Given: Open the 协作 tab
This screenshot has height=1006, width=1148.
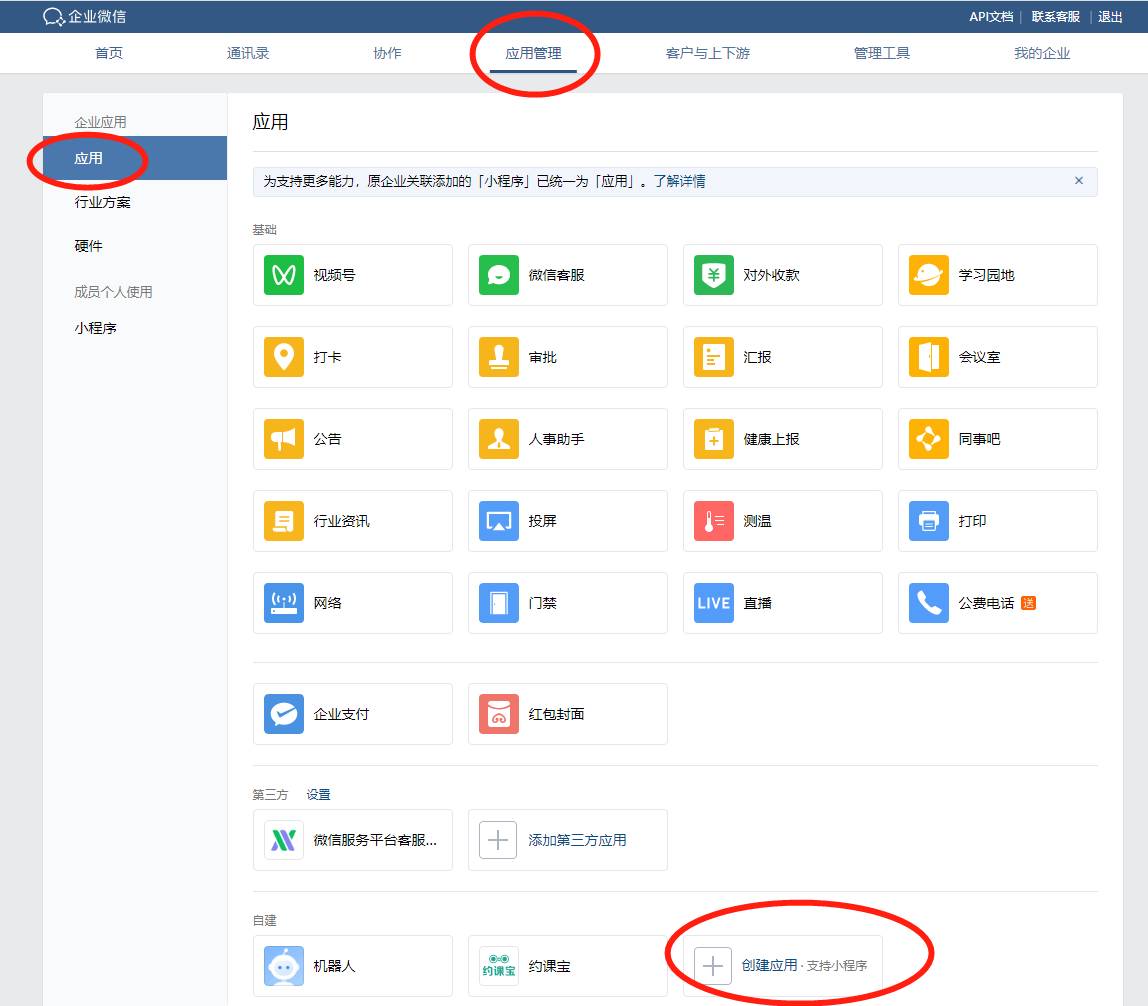Looking at the screenshot, I should (x=387, y=53).
